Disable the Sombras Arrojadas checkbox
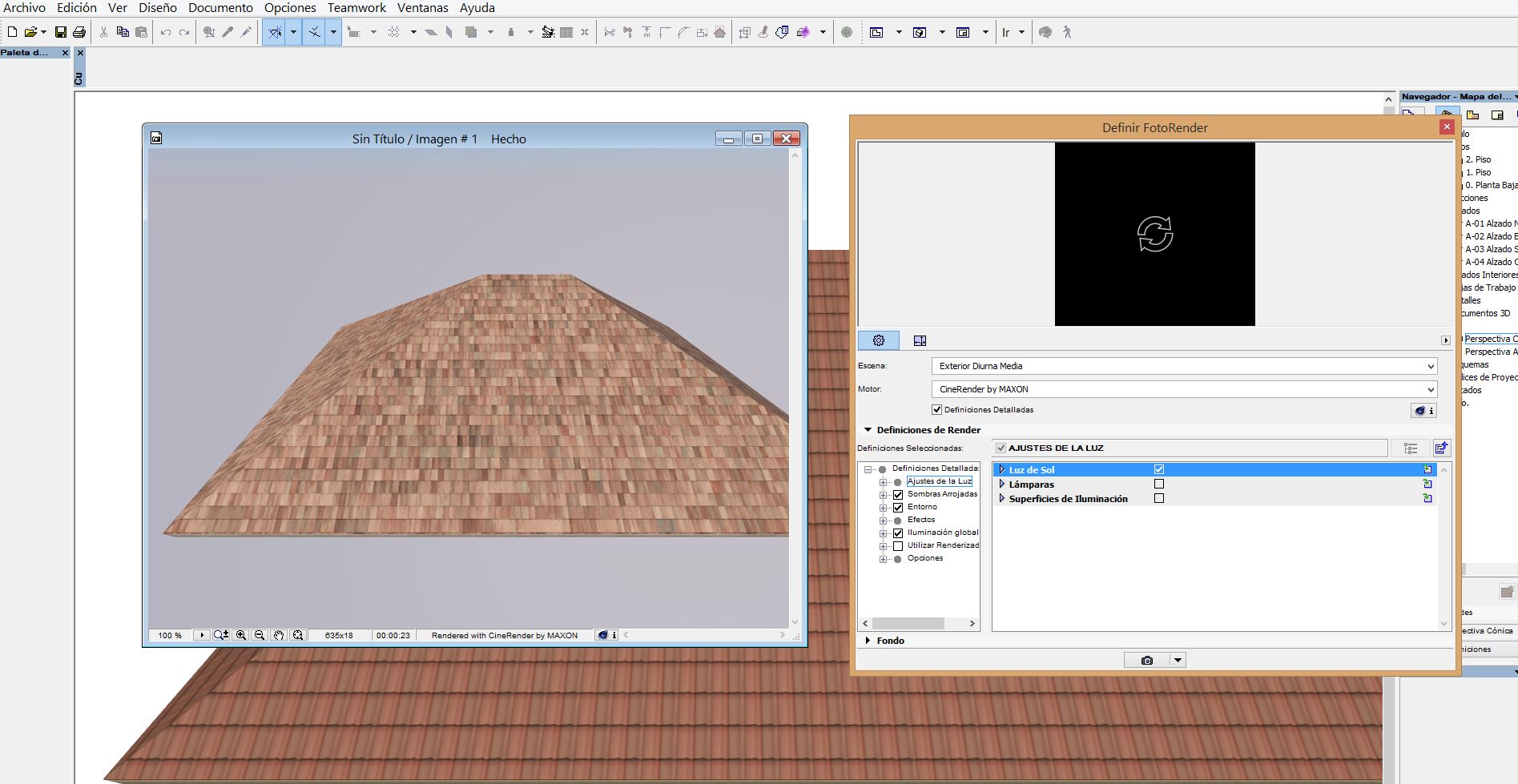Image resolution: width=1518 pixels, height=784 pixels. 898,495
